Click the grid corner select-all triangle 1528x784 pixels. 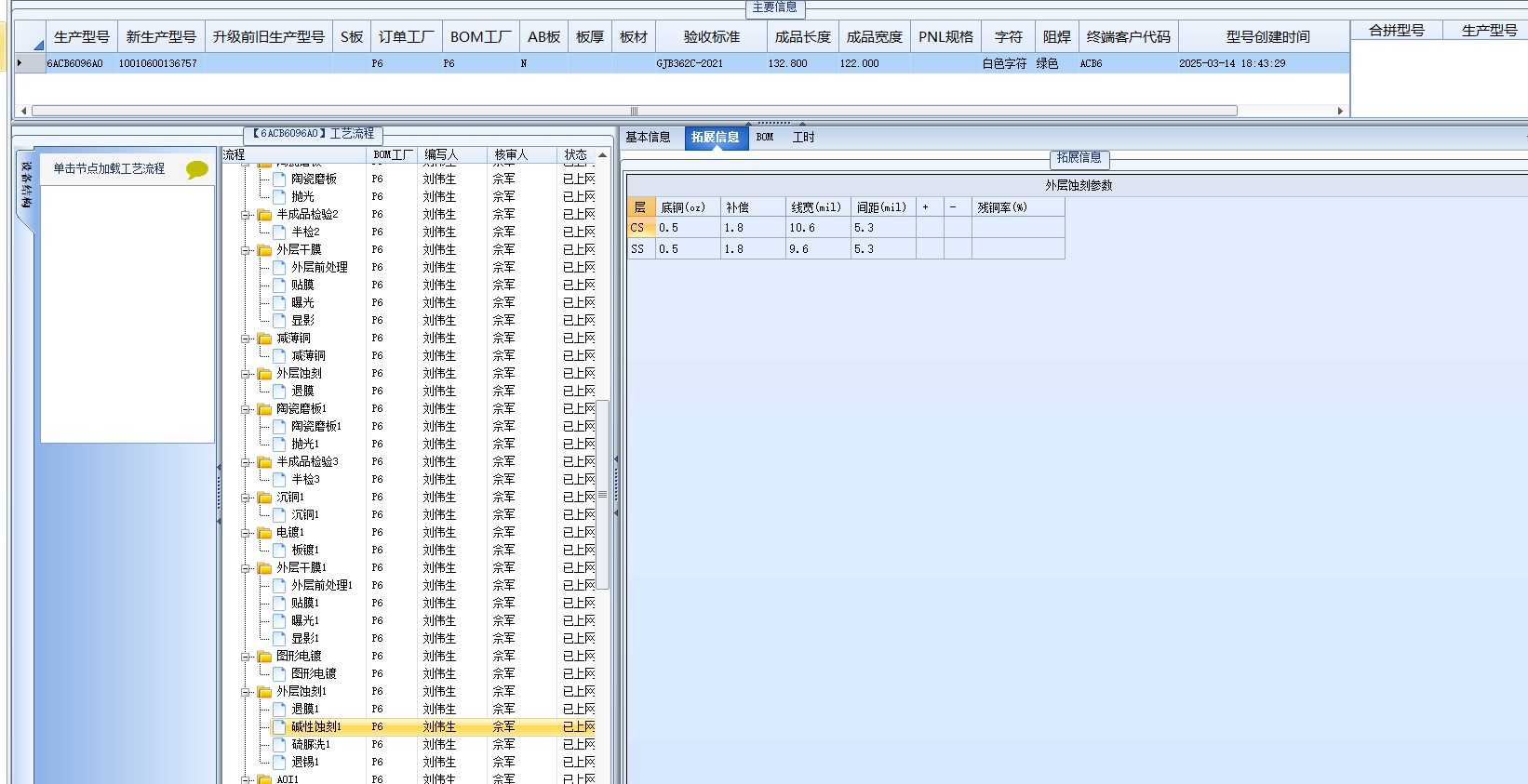pos(38,44)
